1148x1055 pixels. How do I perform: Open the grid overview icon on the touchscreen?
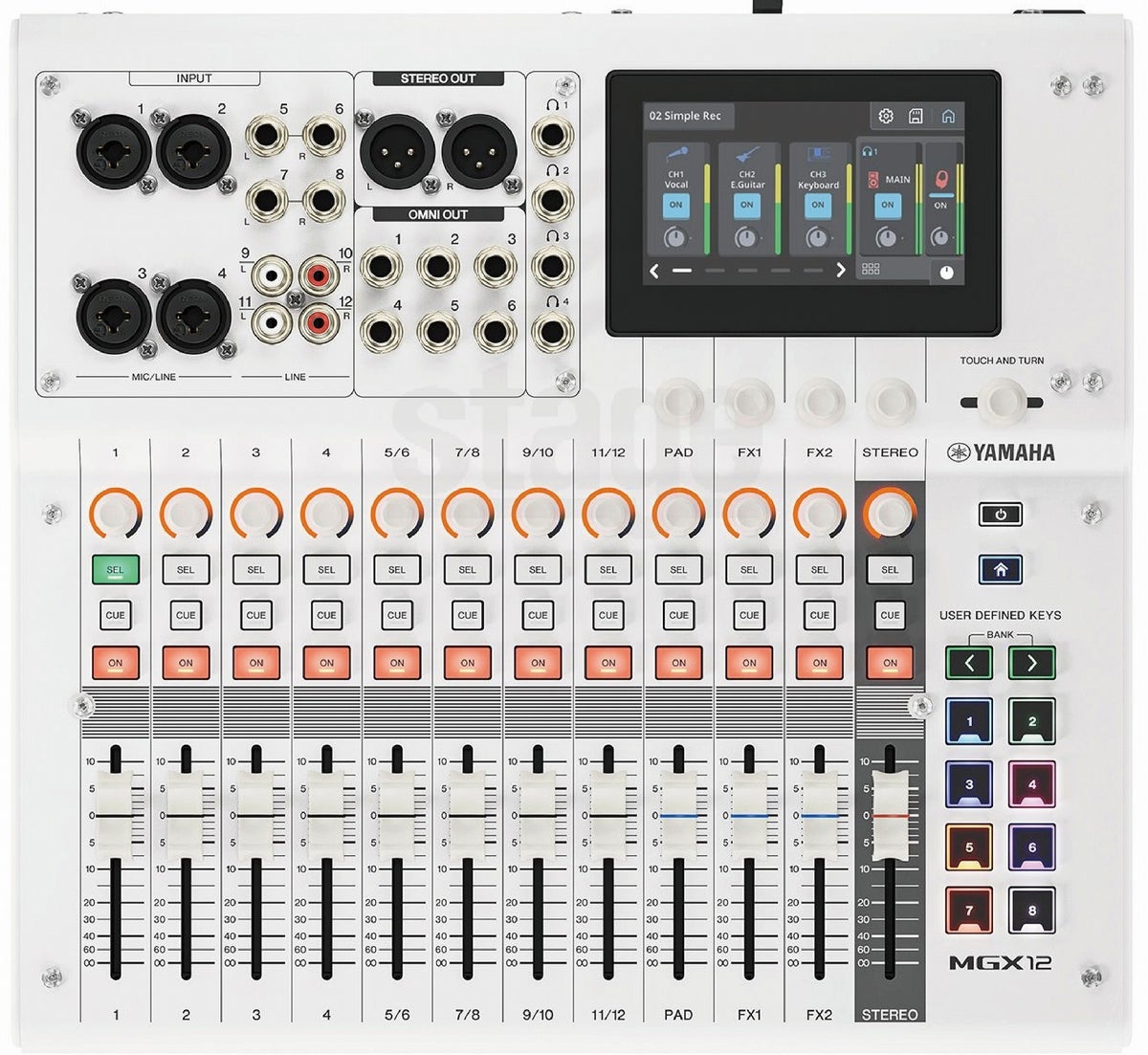(871, 270)
